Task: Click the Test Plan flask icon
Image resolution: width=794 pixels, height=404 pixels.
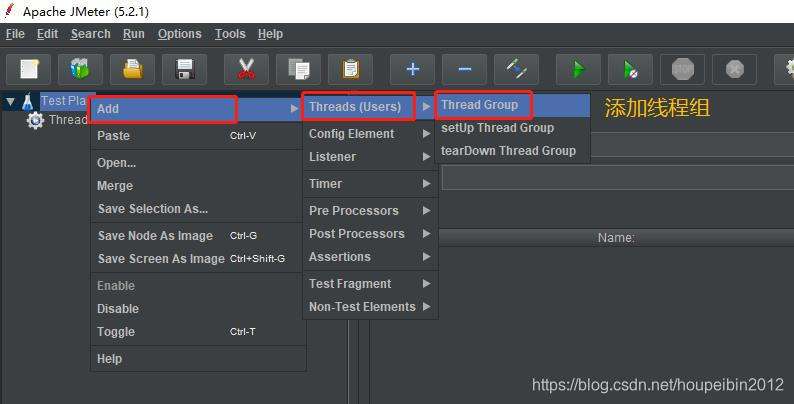Action: tap(27, 102)
